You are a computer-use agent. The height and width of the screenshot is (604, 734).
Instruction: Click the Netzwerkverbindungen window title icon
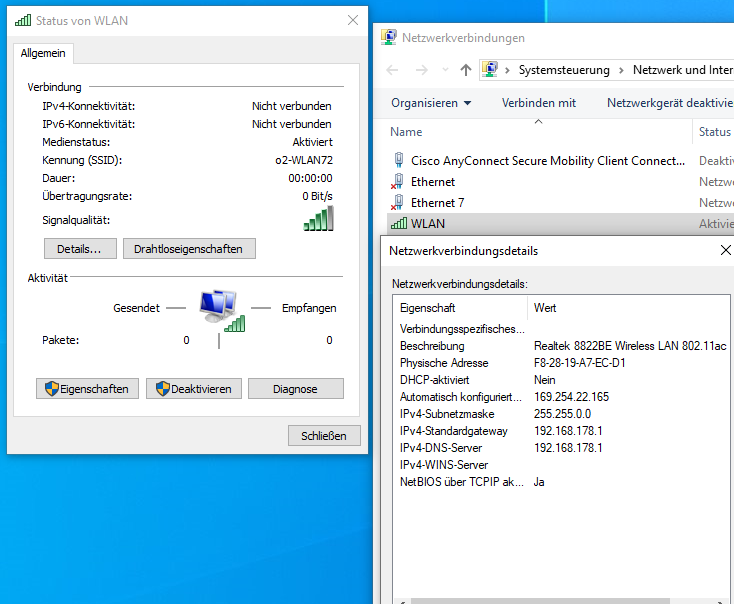[x=389, y=37]
